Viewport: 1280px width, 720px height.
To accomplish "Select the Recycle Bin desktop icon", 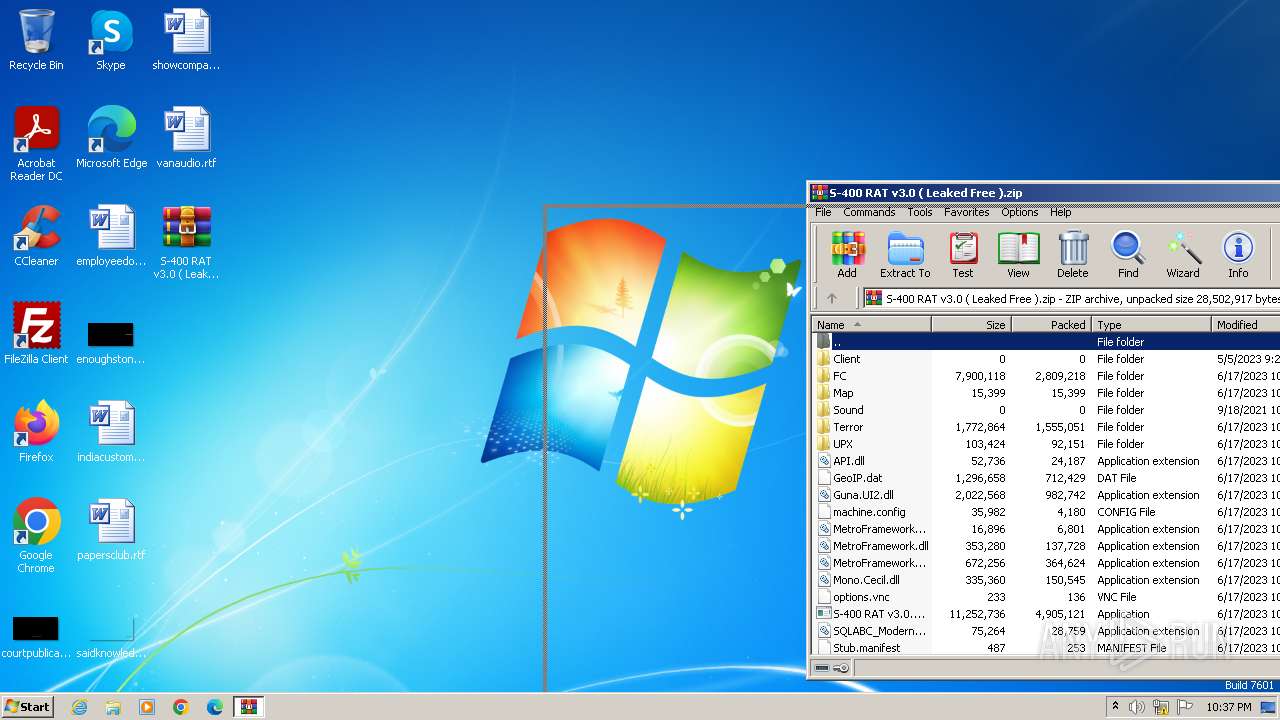I will (36, 41).
